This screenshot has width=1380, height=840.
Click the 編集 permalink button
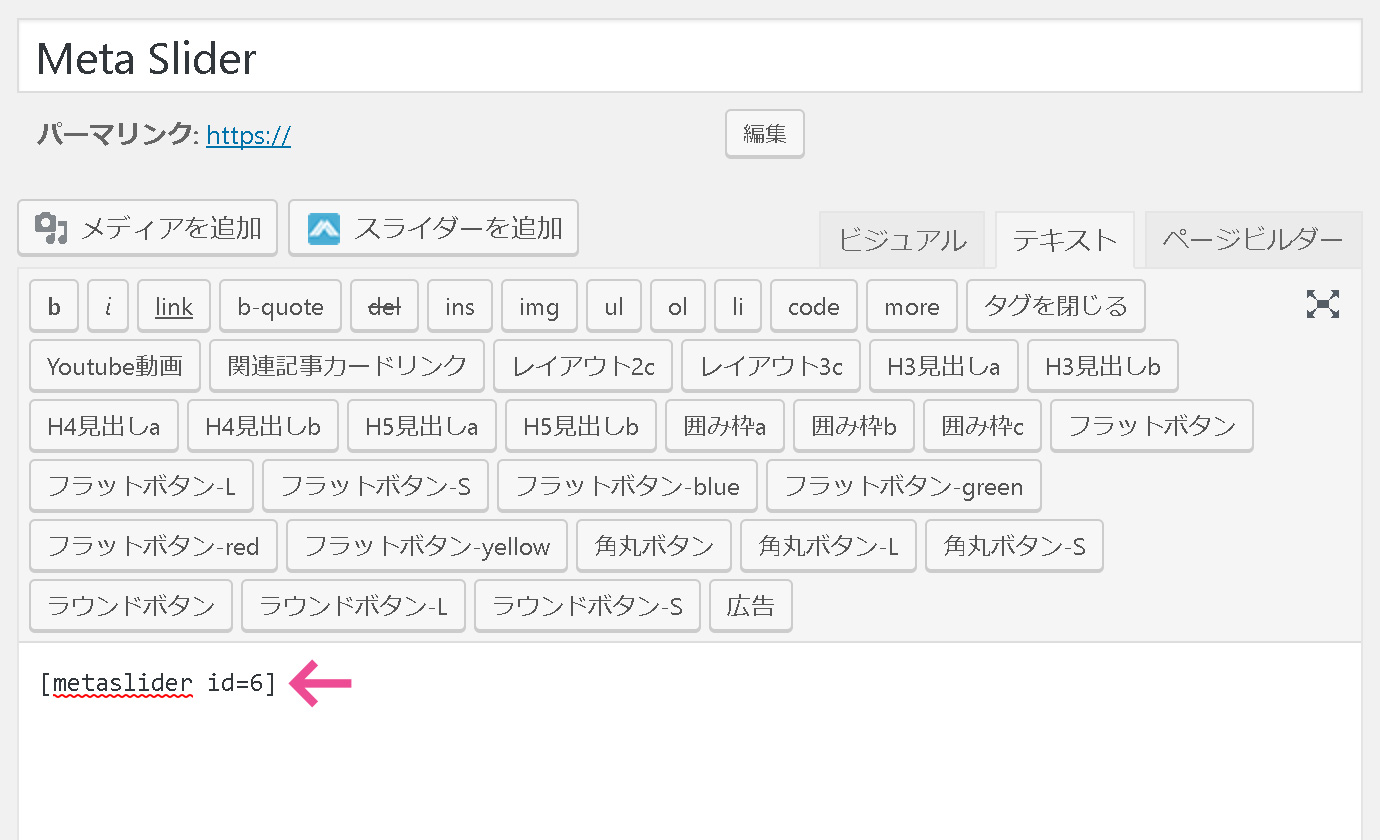(x=764, y=134)
